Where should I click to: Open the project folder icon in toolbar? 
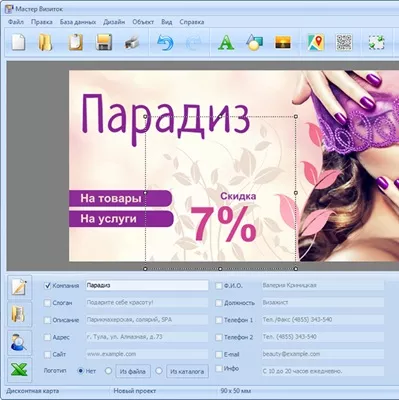point(45,43)
